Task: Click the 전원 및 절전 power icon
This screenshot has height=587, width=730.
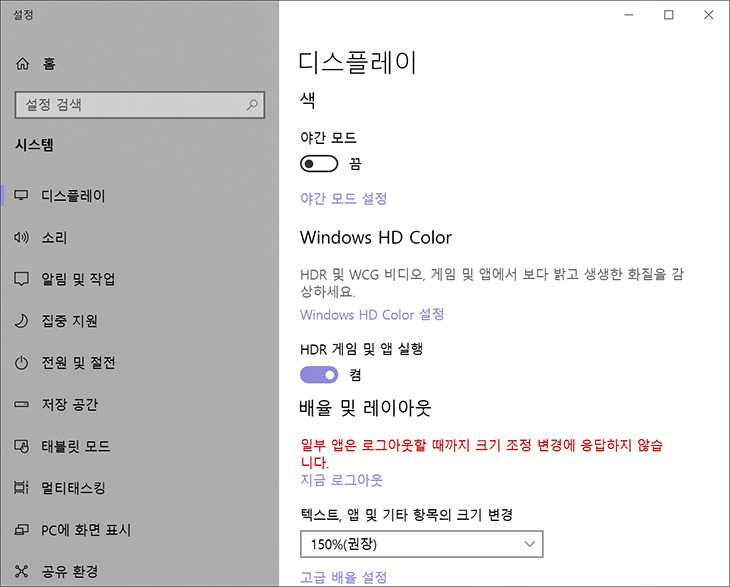Action: 21,363
